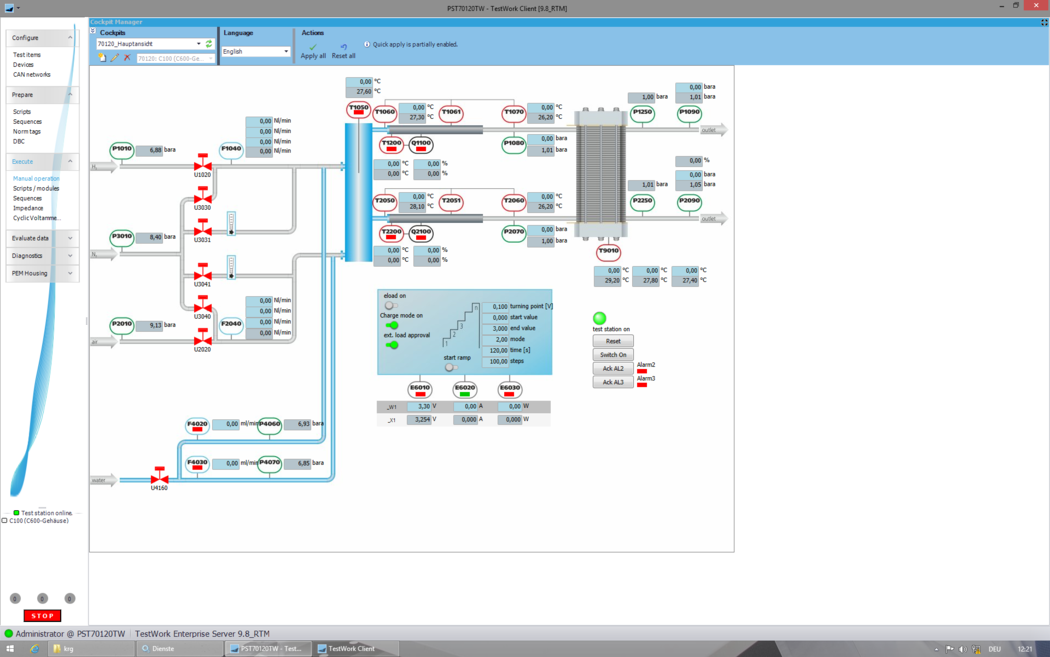Click the red delete cockpit X icon
The image size is (1050, 657).
(x=127, y=58)
